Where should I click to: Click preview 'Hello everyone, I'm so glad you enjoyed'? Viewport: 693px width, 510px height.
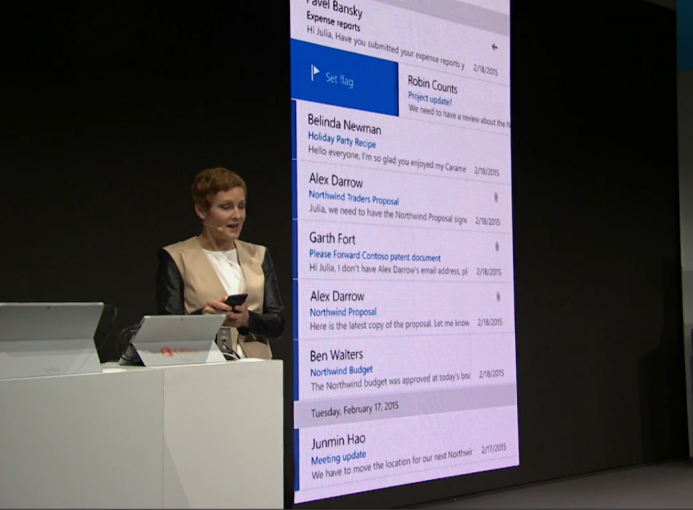(387, 159)
